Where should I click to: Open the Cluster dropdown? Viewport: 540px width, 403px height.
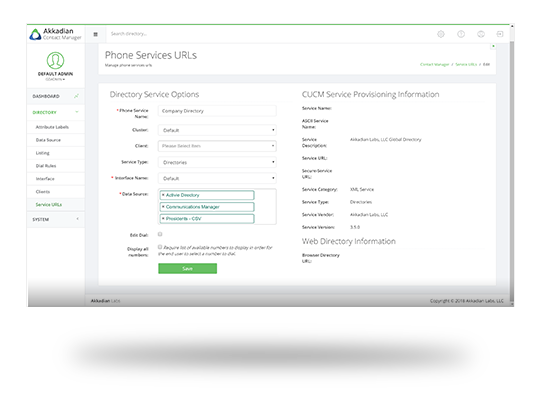tap(217, 130)
